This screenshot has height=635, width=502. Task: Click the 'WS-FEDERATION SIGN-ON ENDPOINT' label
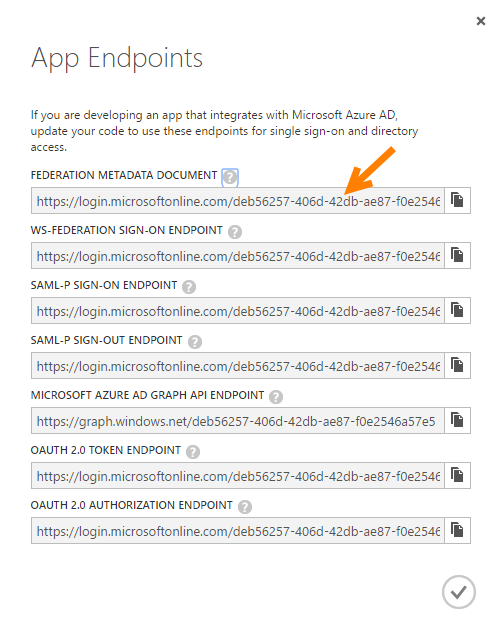pyautogui.click(x=127, y=230)
